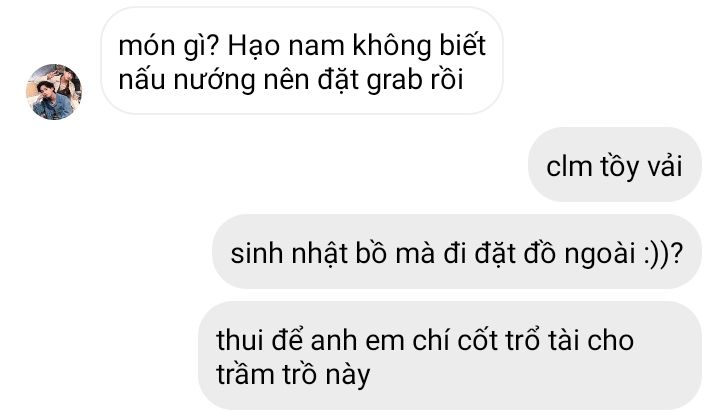720x413 pixels.
Task: Click the ':))?' emoticon text in sent message
Action: 663,253
